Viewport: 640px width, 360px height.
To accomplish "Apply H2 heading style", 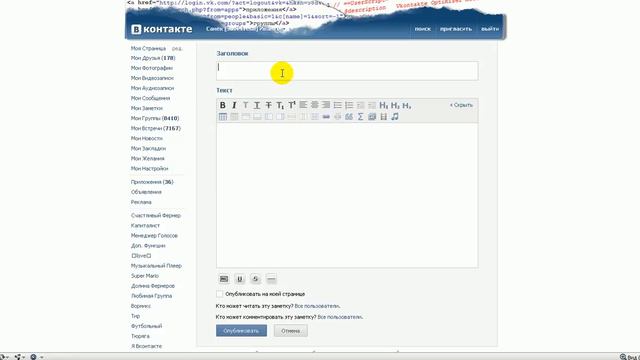I will [x=395, y=105].
